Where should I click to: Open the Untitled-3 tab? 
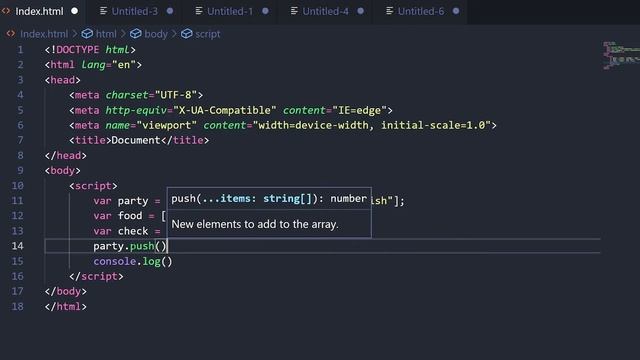(x=135, y=11)
